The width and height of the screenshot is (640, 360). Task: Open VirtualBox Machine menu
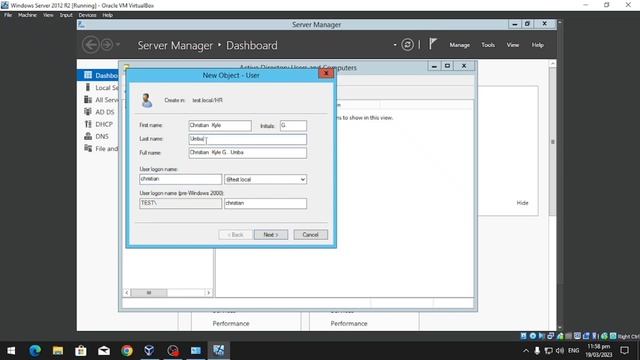tap(27, 15)
